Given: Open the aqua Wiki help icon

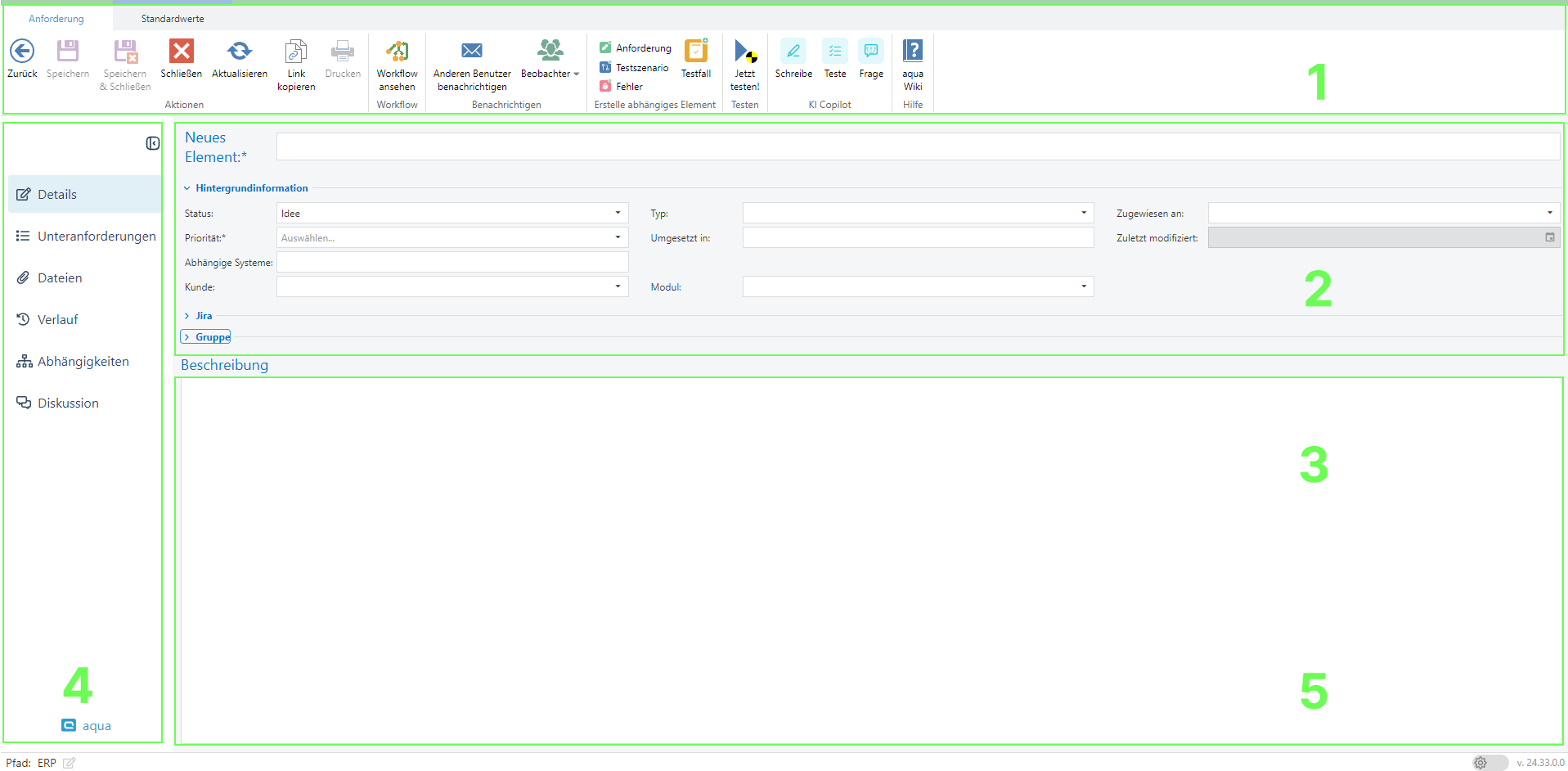Looking at the screenshot, I should click(x=912, y=52).
